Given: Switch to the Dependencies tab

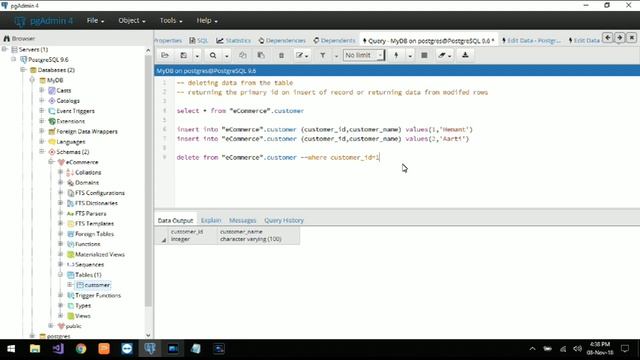Looking at the screenshot, I should point(282,40).
